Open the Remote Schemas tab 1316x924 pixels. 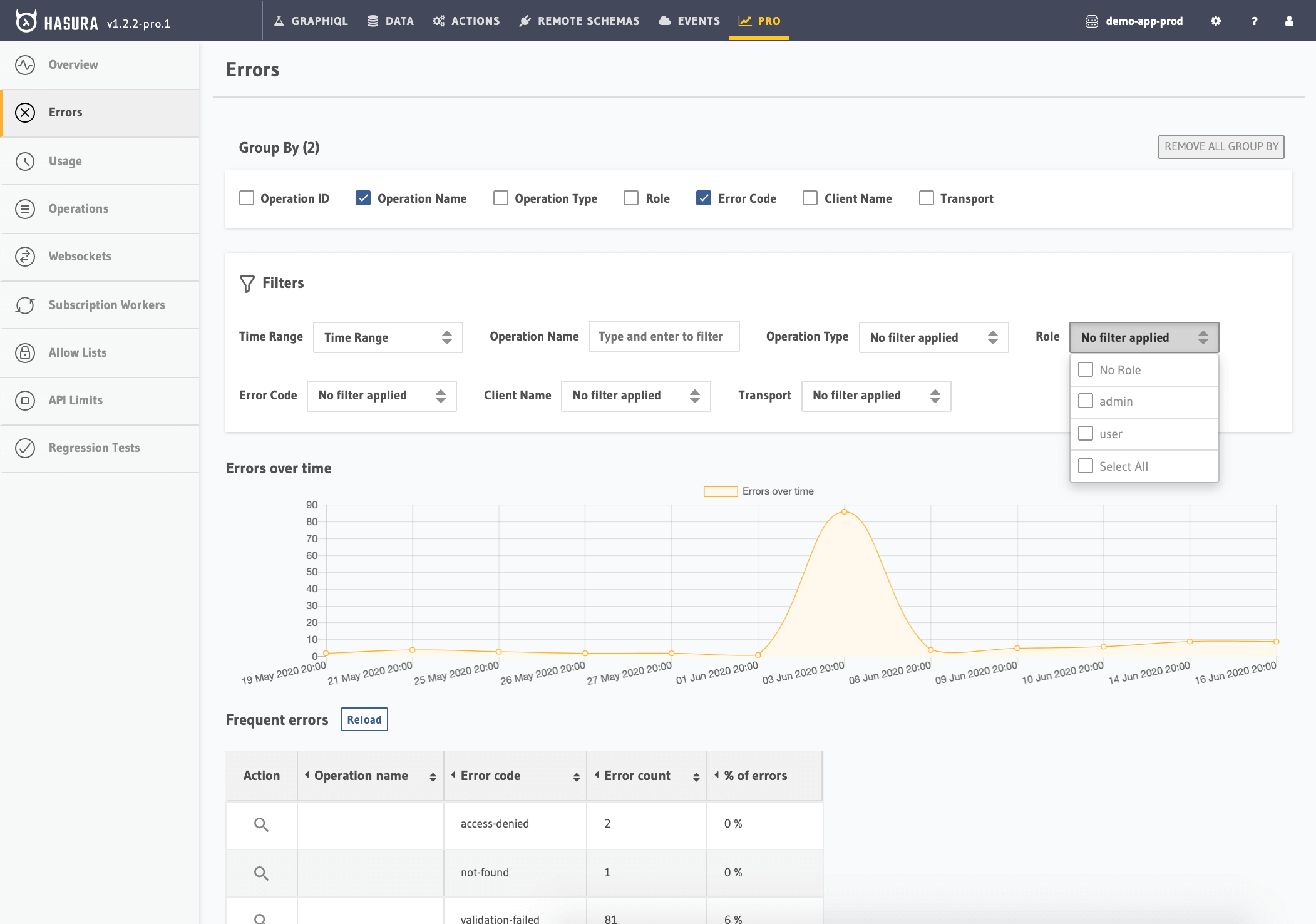coord(580,21)
